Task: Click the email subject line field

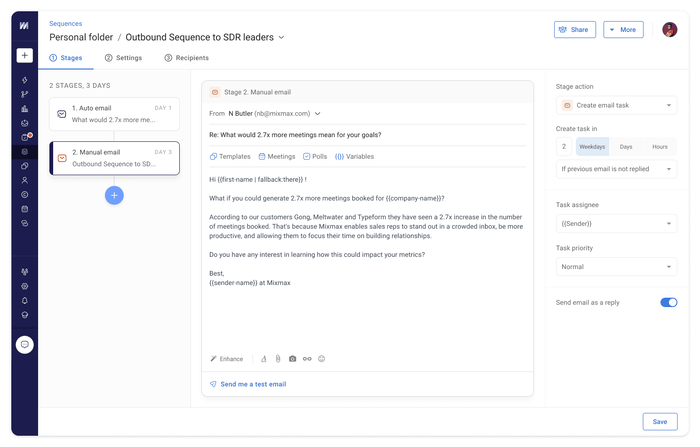Action: click(367, 135)
